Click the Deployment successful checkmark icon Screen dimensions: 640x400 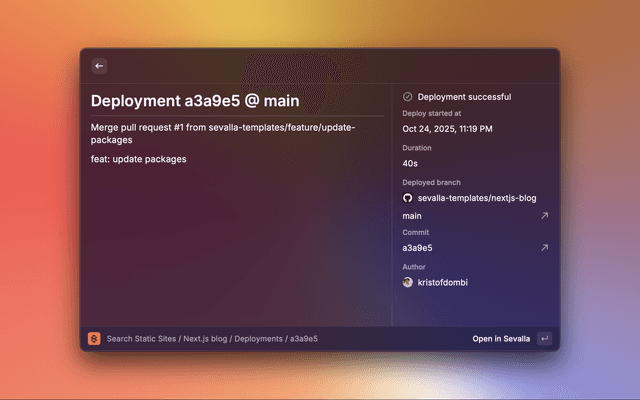pyautogui.click(x=408, y=97)
